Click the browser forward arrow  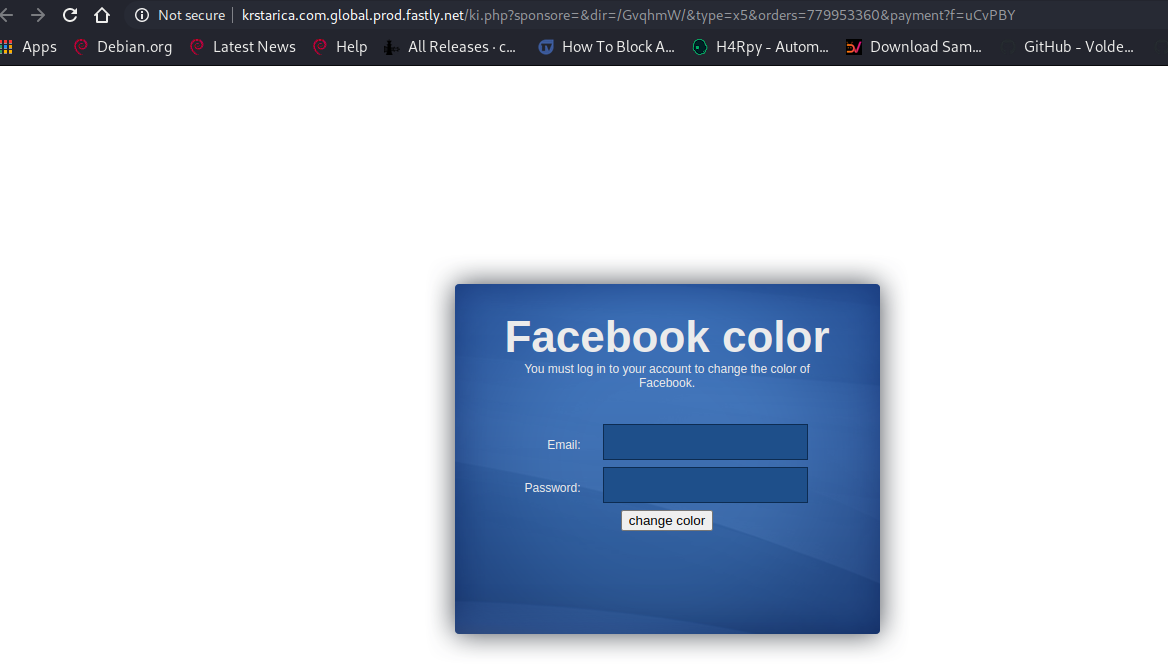(x=37, y=15)
